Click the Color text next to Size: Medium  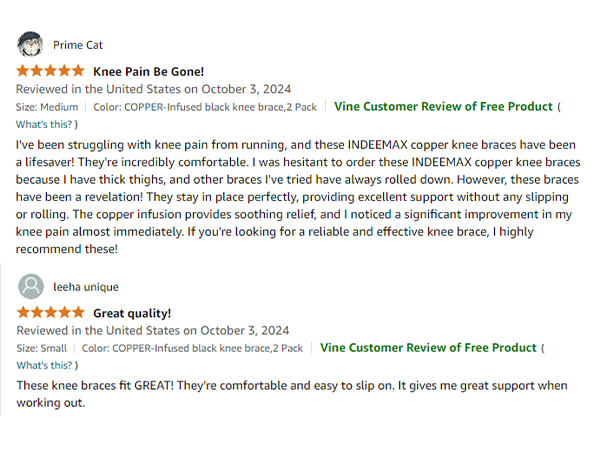click(207, 107)
